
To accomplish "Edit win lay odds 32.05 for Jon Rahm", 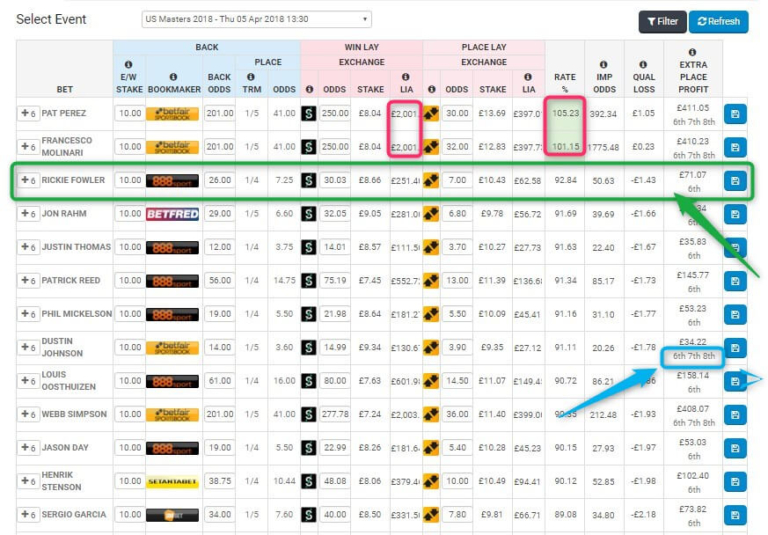I will click(x=335, y=214).
